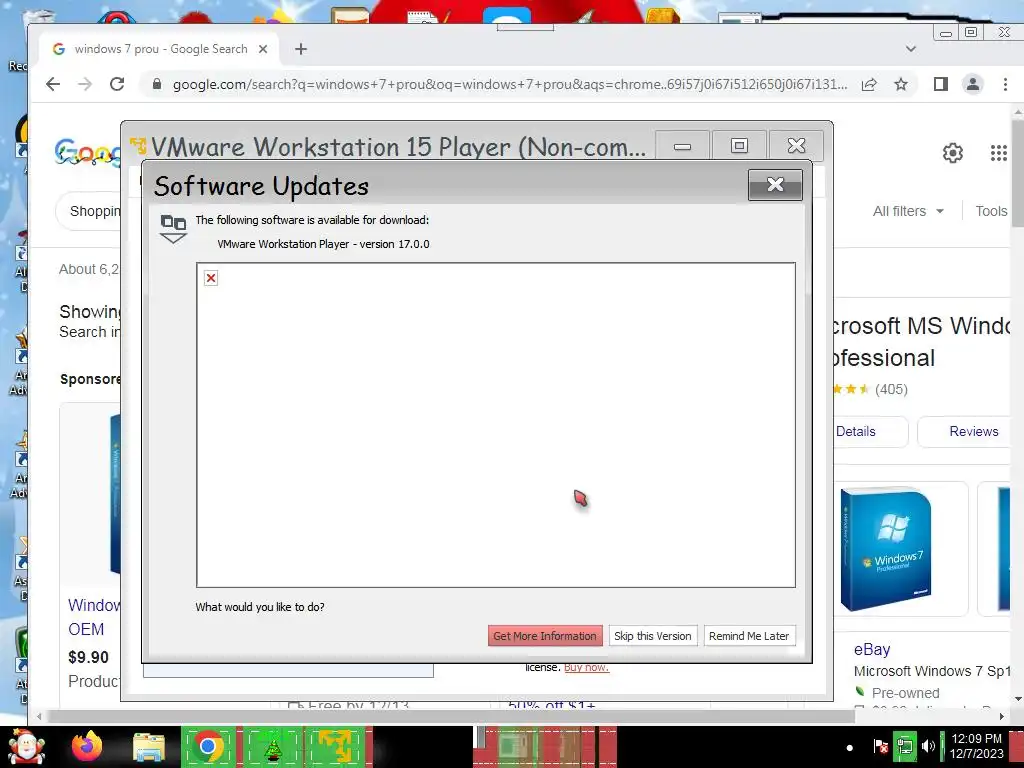Open Chrome three-dot menu
The image size is (1024, 768).
coord(1005,84)
